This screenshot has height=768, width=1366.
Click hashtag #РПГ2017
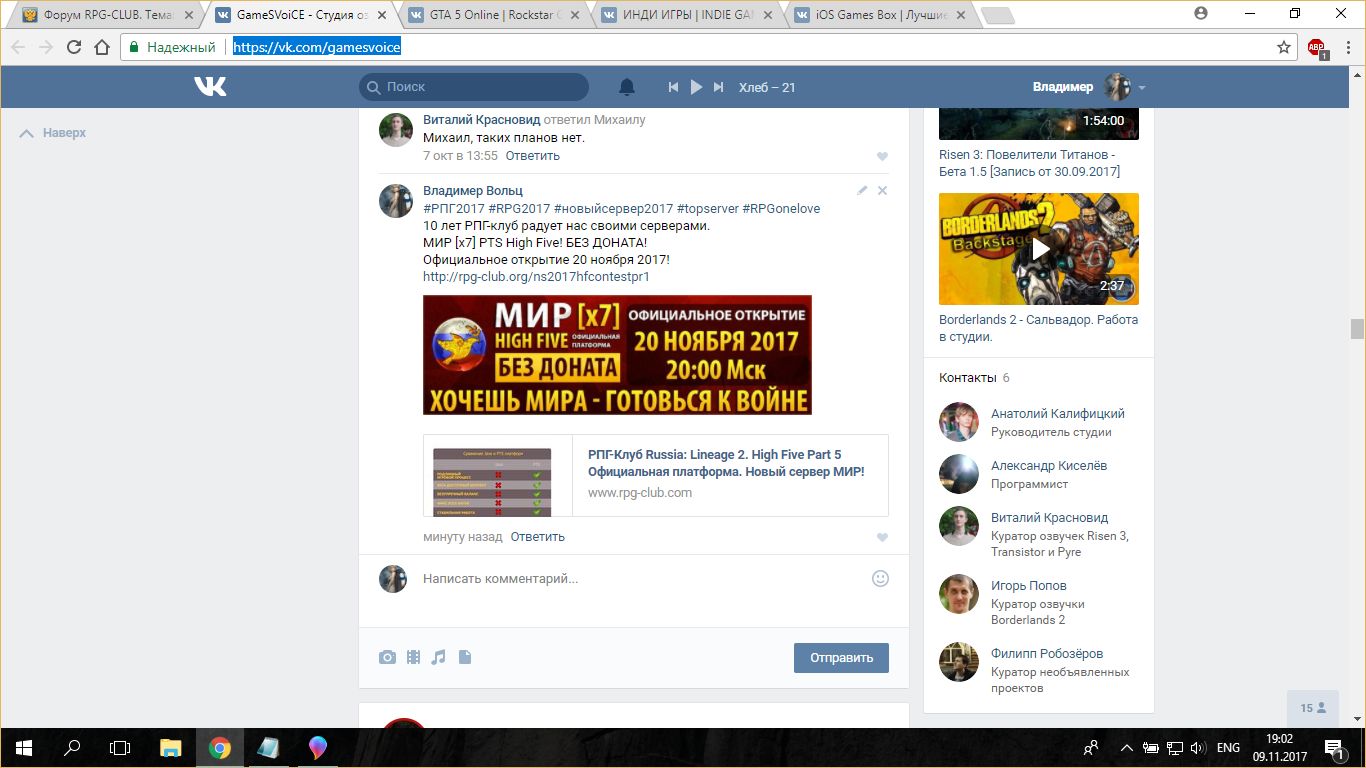[454, 208]
